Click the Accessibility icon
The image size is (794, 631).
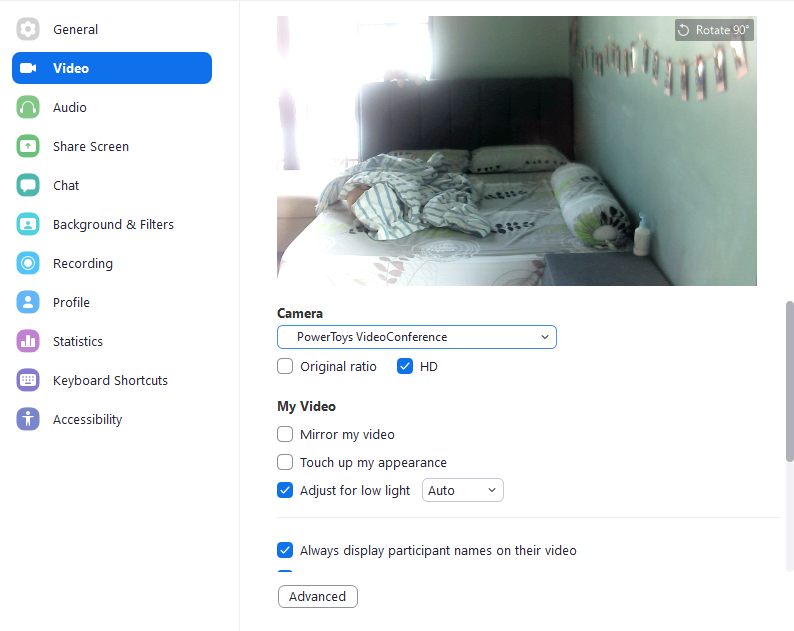[x=28, y=419]
